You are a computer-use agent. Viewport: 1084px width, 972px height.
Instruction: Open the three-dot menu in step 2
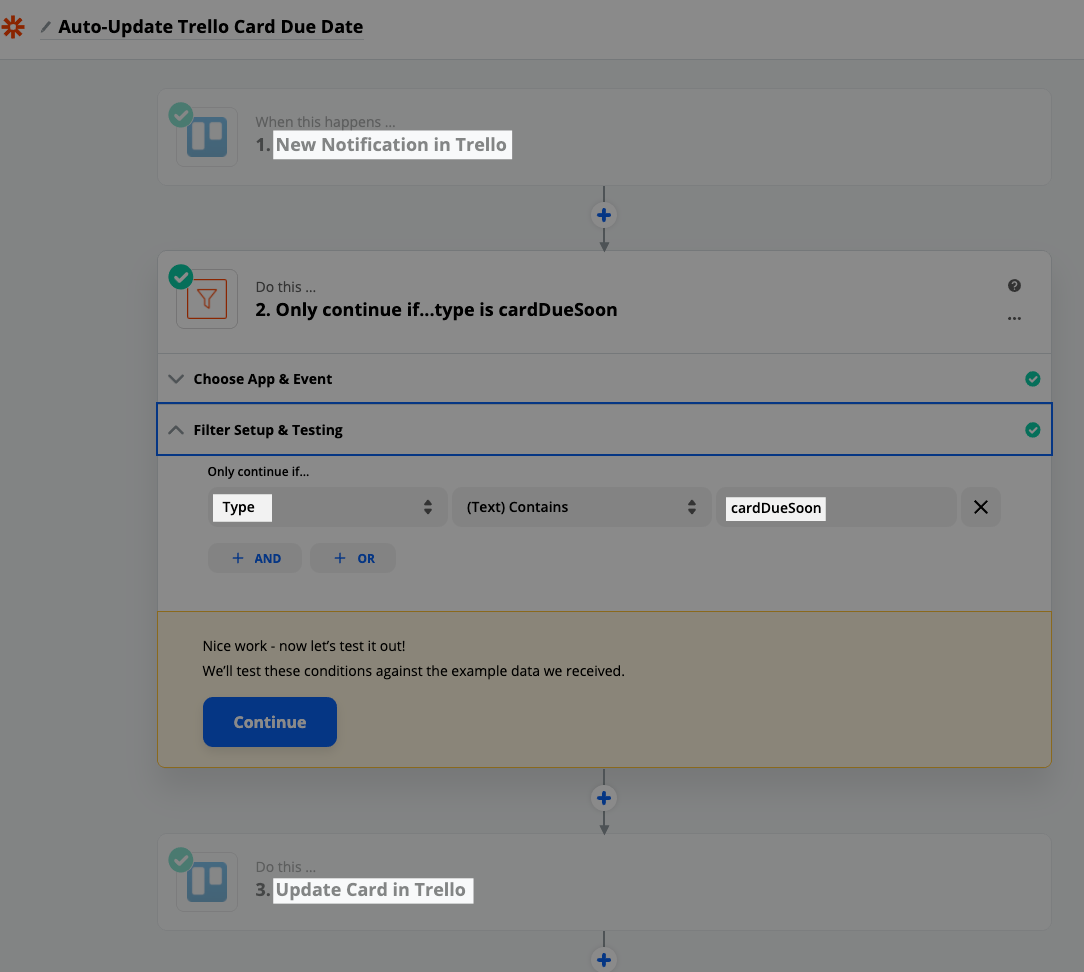tap(1014, 319)
